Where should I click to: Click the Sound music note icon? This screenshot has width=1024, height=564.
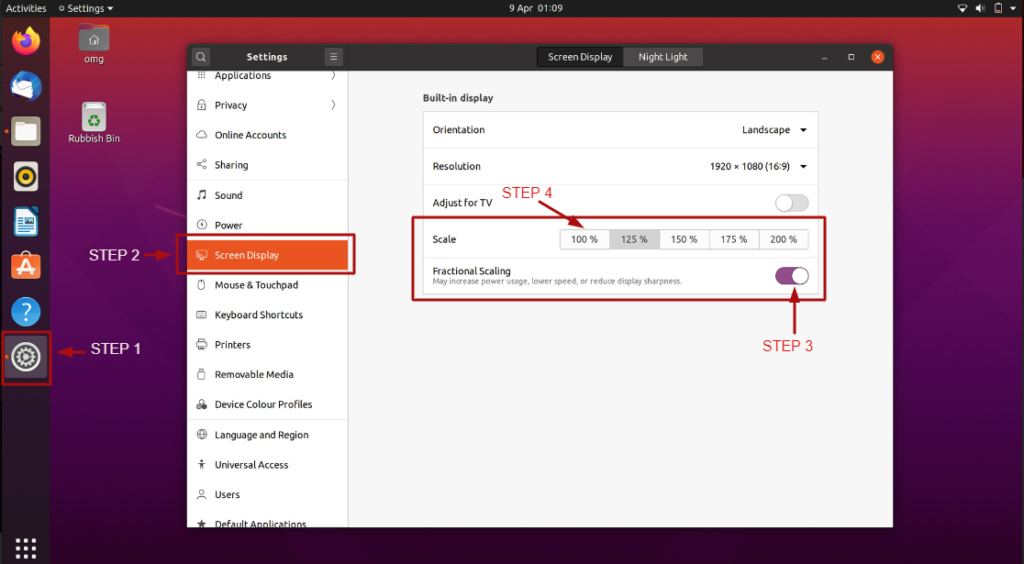click(202, 195)
